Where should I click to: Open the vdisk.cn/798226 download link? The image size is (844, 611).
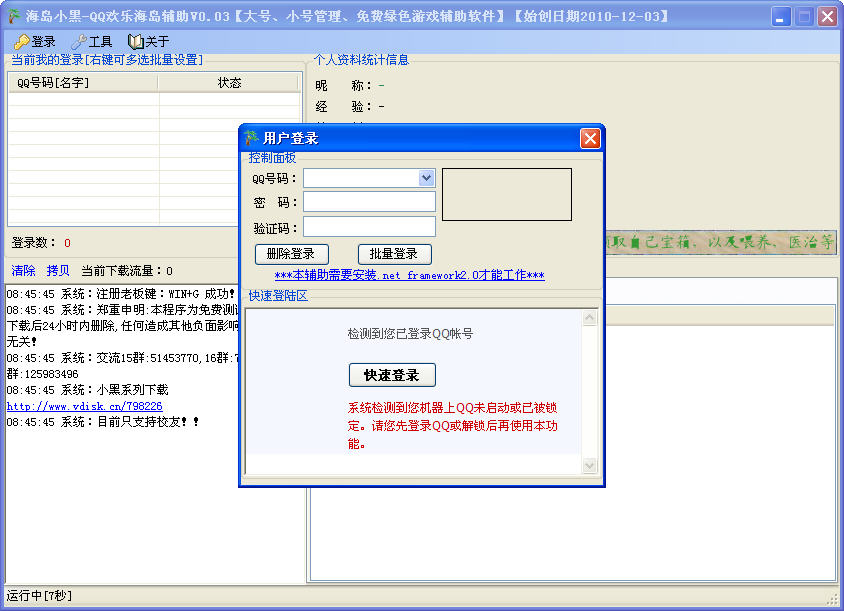click(x=85, y=406)
